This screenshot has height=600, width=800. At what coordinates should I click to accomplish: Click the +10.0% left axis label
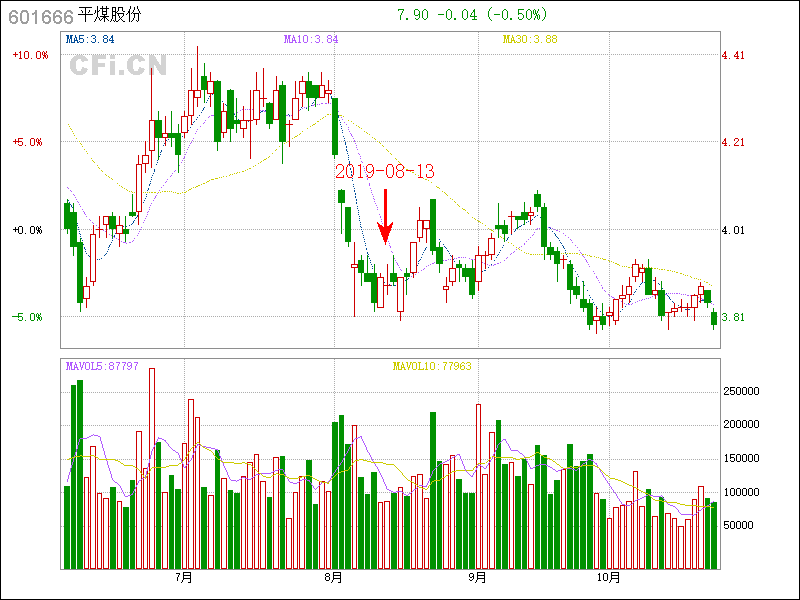30,55
